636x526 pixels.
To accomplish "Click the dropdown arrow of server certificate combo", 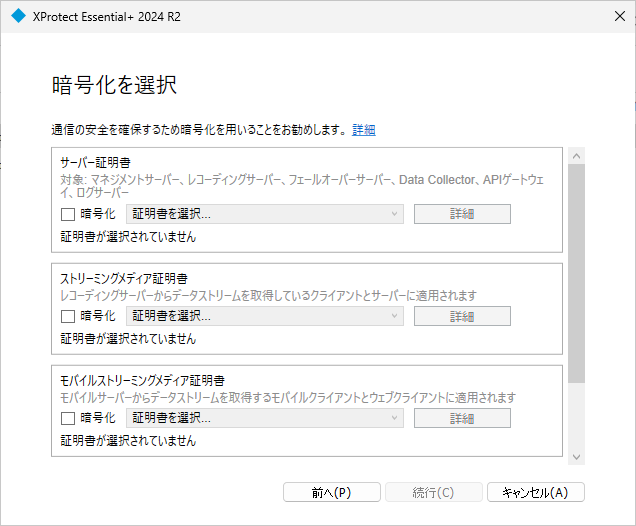I will pos(394,214).
